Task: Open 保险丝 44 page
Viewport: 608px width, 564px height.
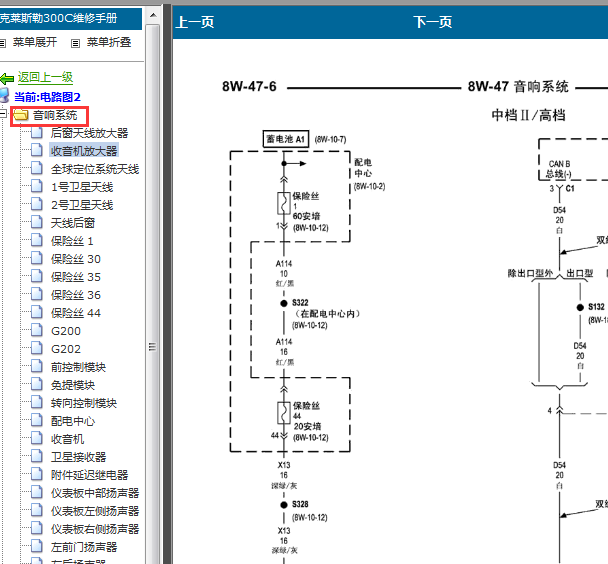Action: click(x=76, y=313)
